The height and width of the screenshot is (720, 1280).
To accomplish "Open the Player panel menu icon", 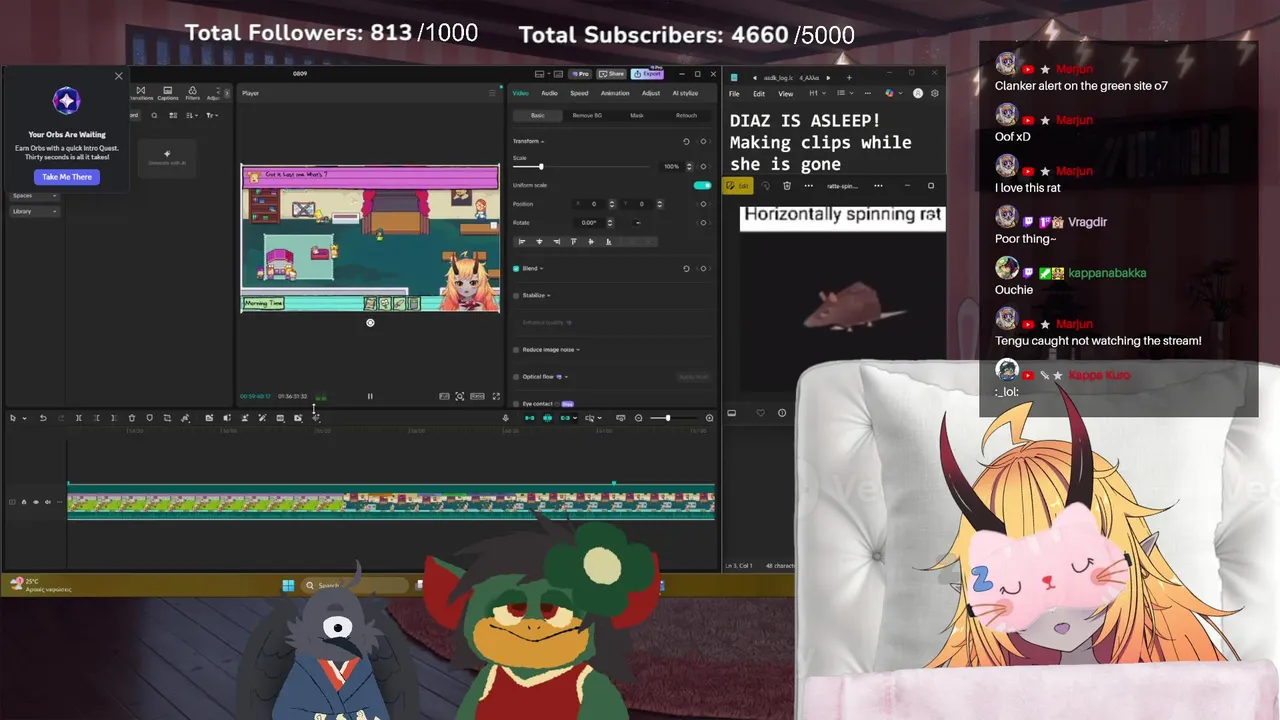I will tap(491, 93).
